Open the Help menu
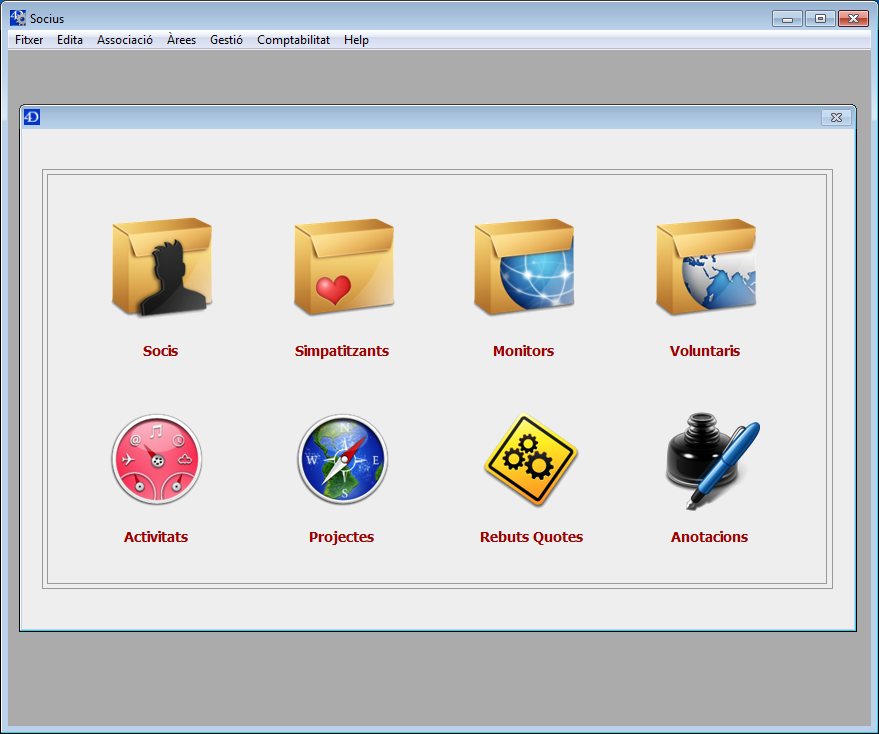 click(356, 40)
